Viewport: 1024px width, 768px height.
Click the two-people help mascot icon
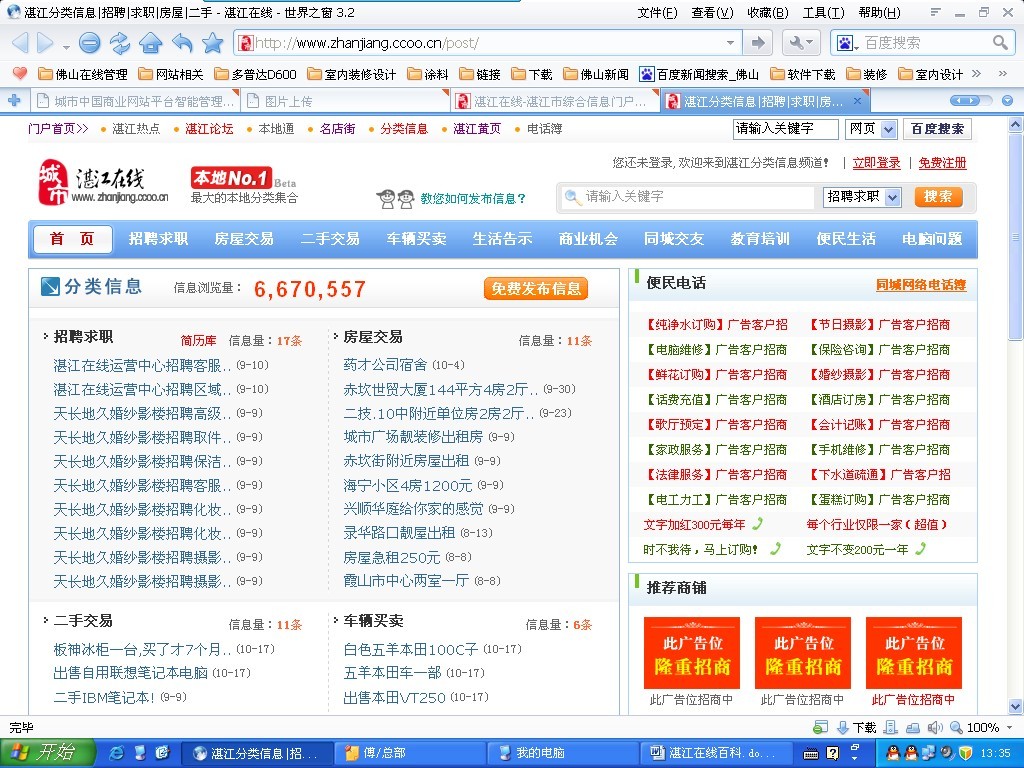coord(396,199)
